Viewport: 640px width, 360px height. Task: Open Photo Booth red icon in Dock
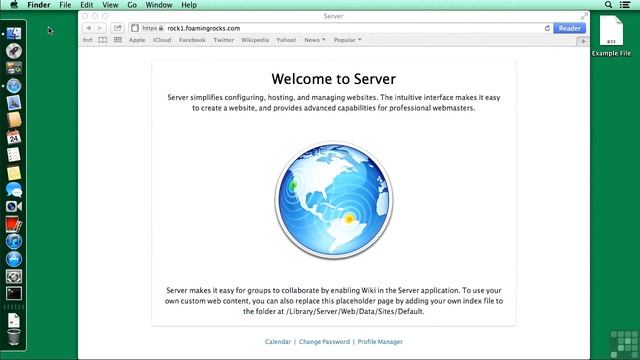click(14, 224)
